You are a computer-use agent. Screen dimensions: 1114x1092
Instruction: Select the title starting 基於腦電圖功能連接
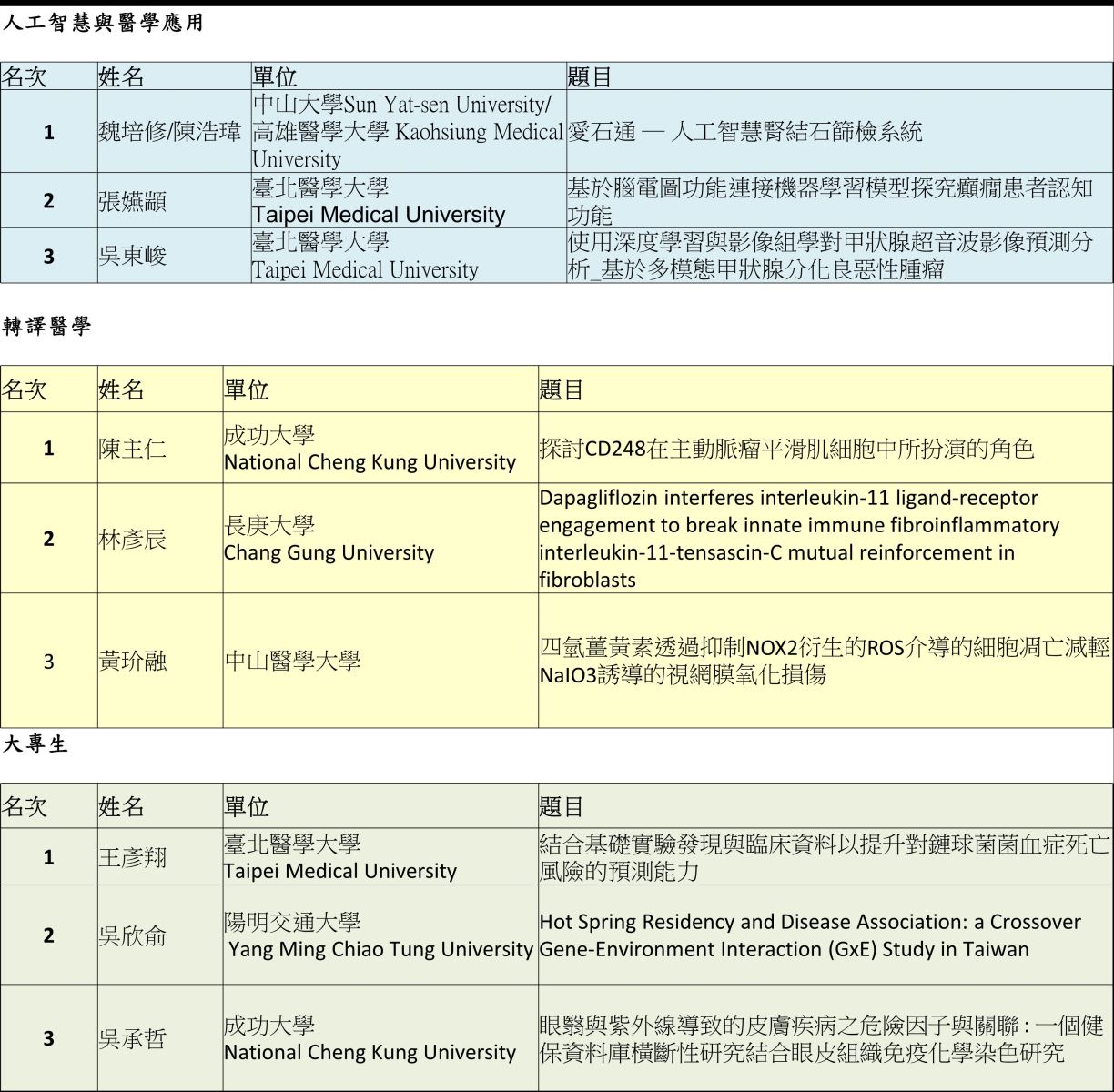point(830,201)
